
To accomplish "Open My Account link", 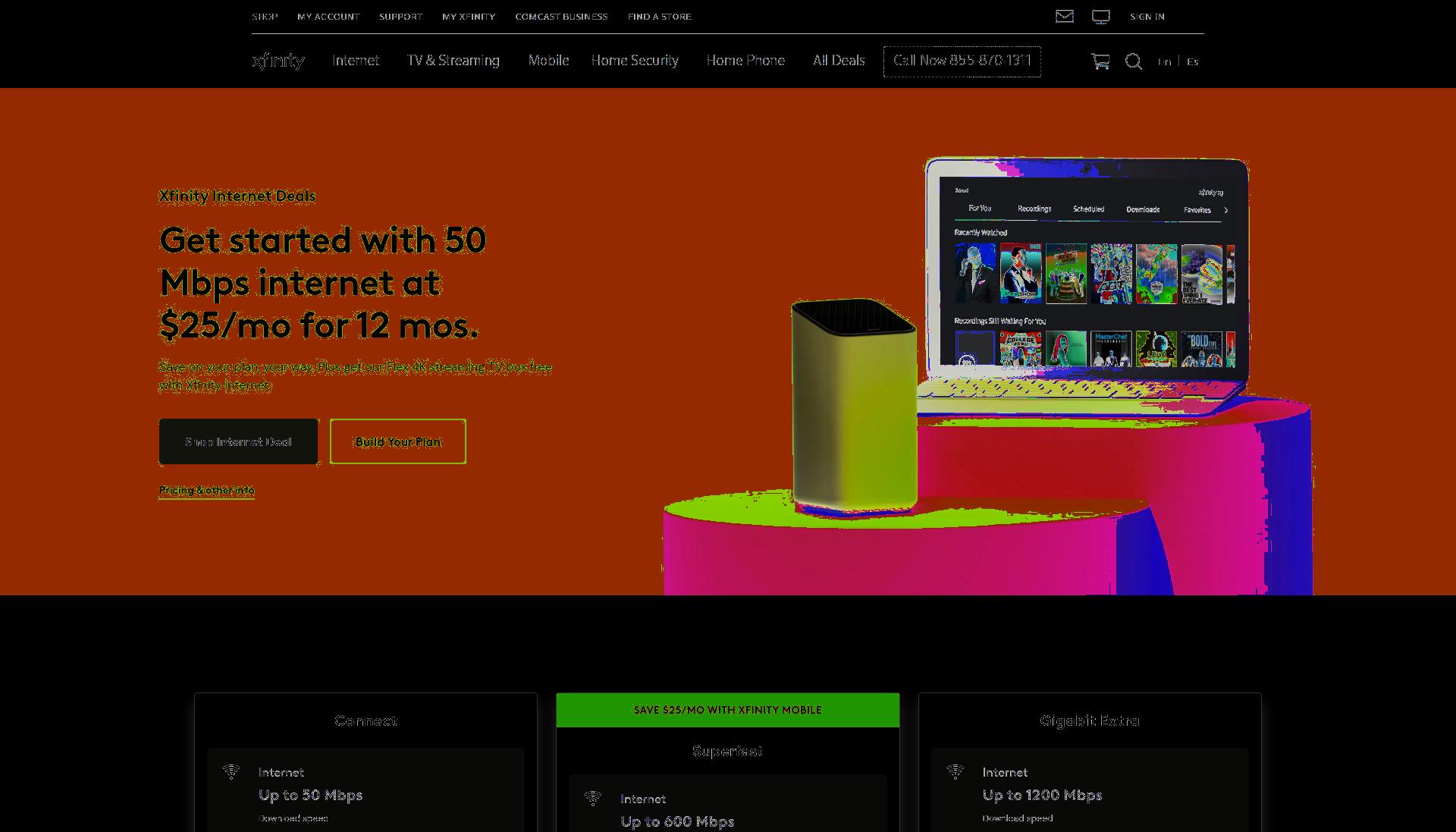I will tap(328, 17).
